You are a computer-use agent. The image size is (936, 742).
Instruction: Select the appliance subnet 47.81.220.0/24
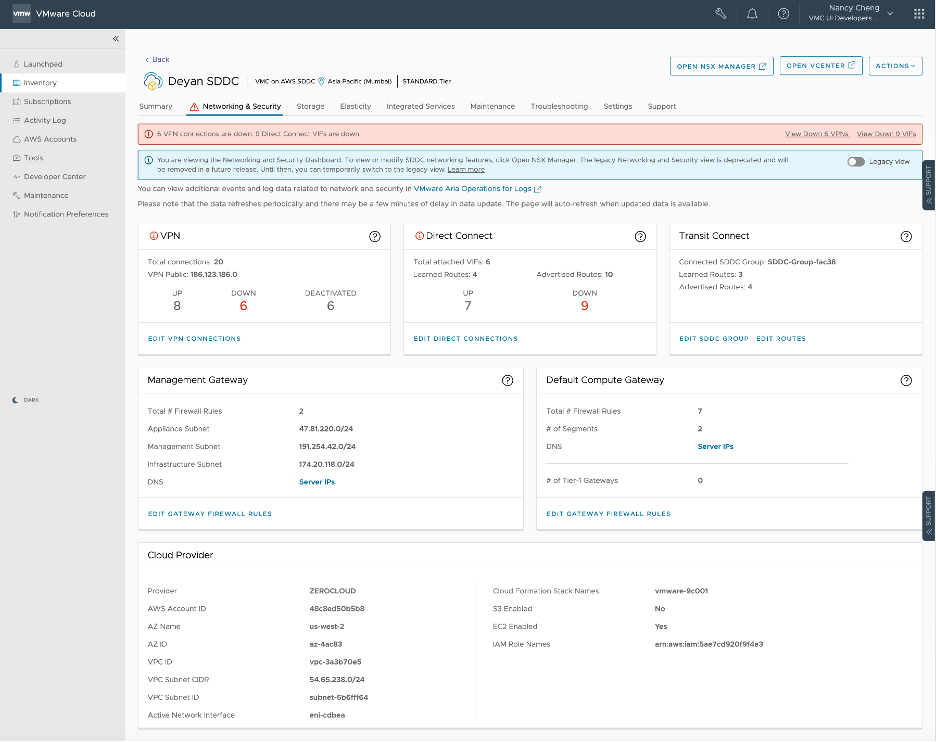pos(326,429)
